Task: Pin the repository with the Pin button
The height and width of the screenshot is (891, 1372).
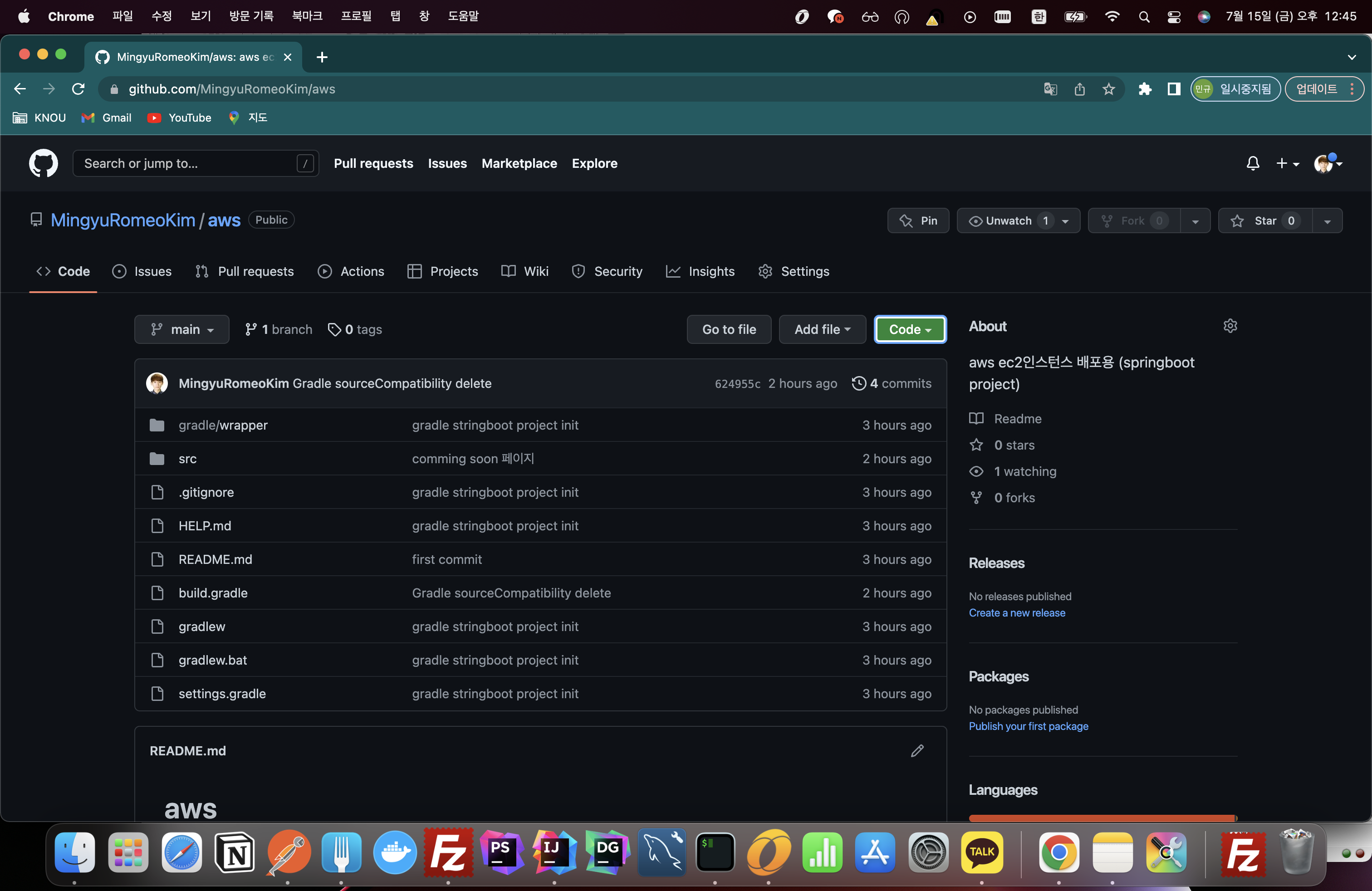Action: (918, 221)
